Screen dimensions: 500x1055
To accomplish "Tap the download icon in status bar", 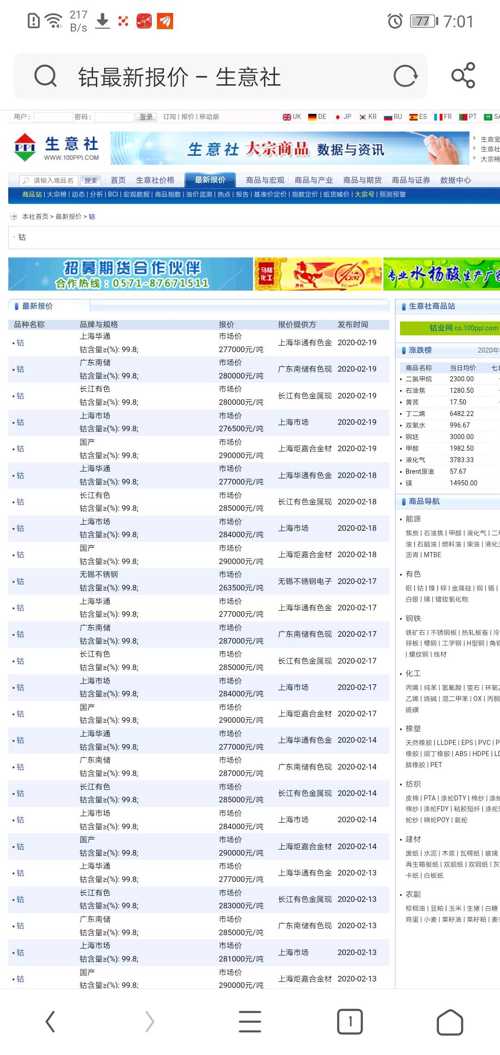I will [x=102, y=21].
